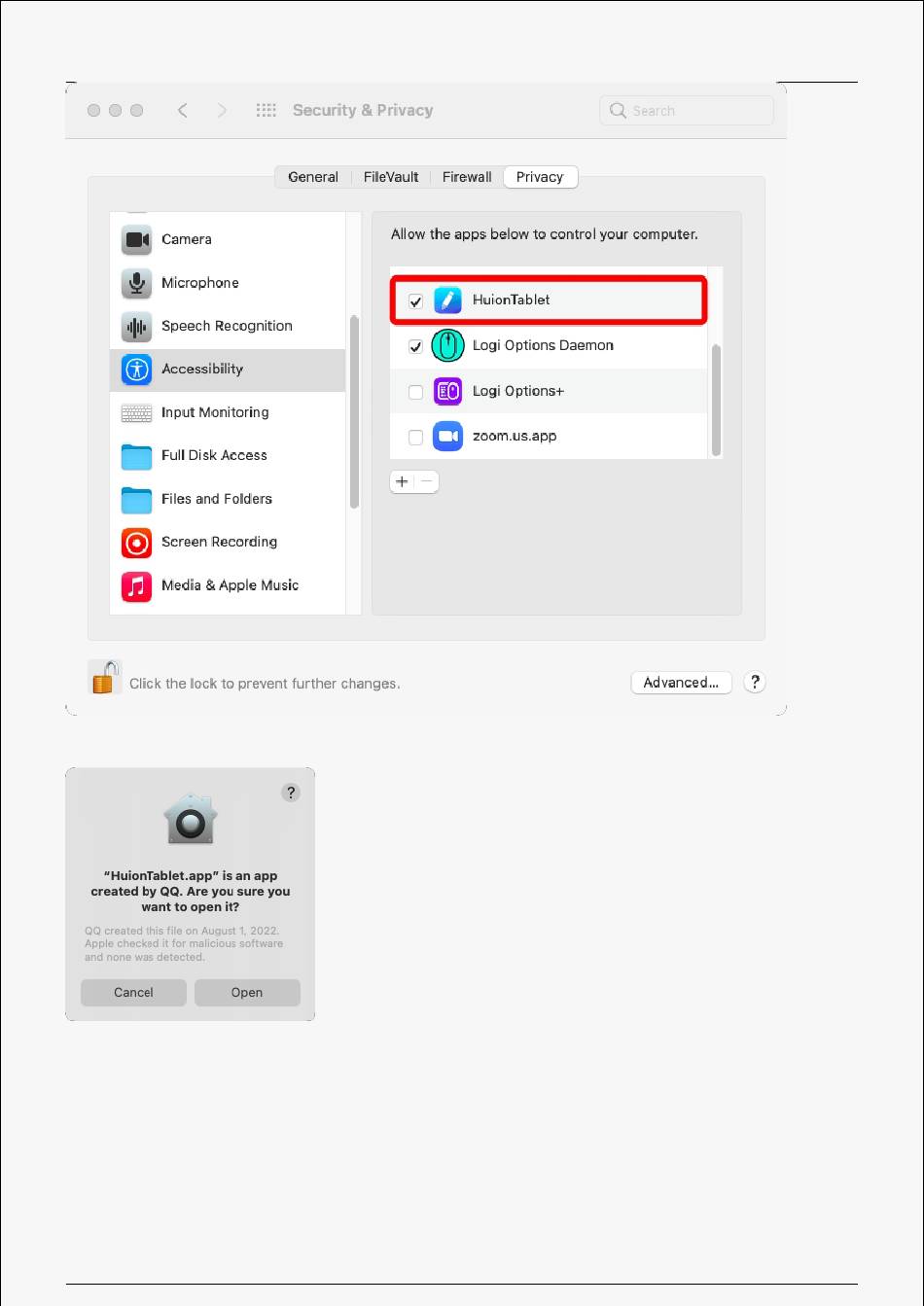This screenshot has height=1306, width=924.
Task: Open Microphone privacy settings
Action: (228, 283)
